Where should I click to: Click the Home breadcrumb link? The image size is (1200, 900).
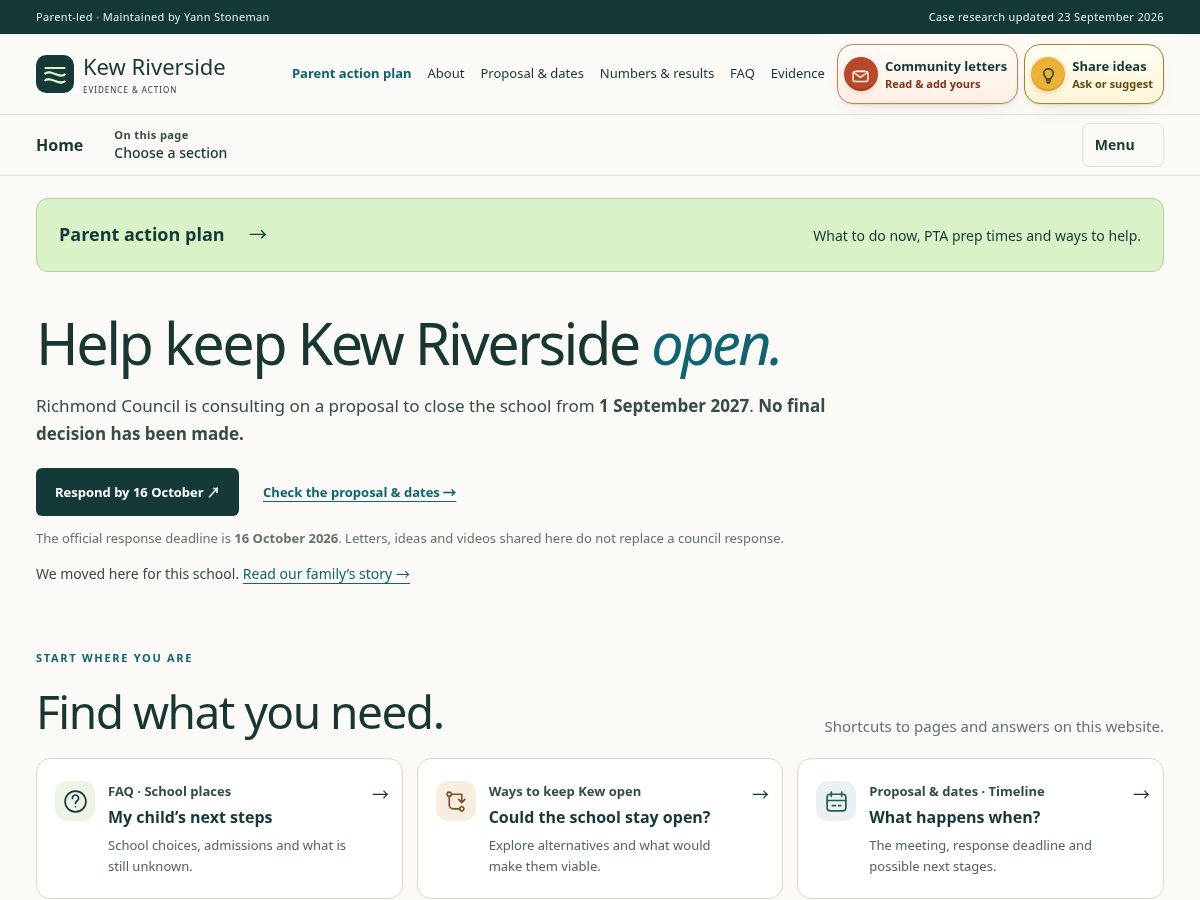59,145
